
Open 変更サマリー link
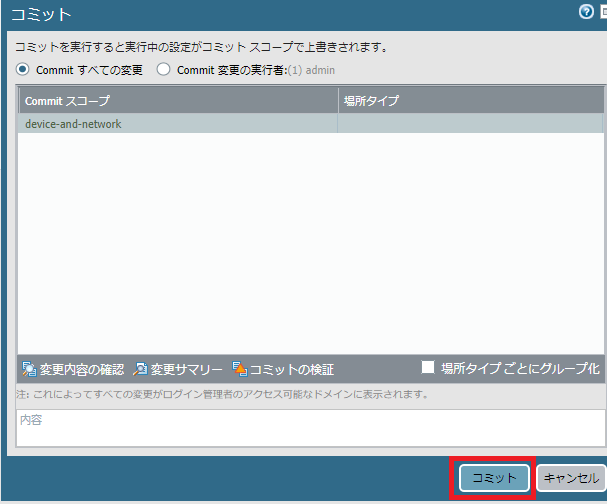[x=187, y=369]
